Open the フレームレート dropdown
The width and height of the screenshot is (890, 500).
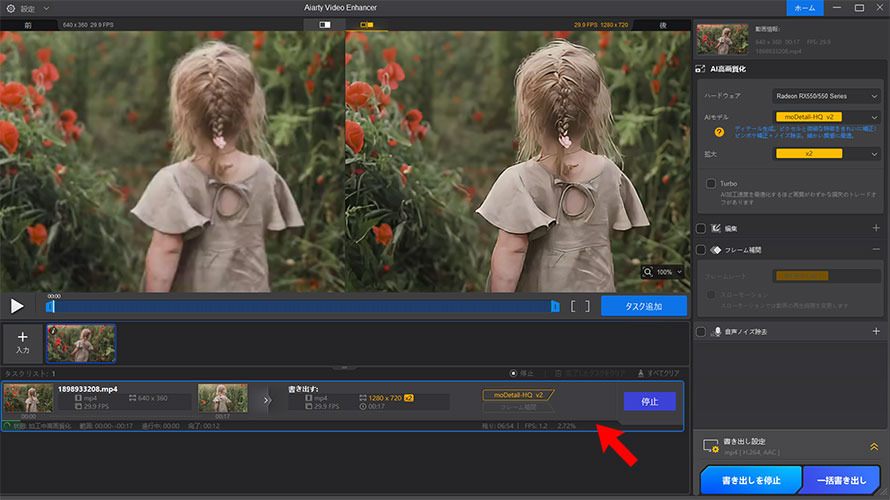click(826, 276)
